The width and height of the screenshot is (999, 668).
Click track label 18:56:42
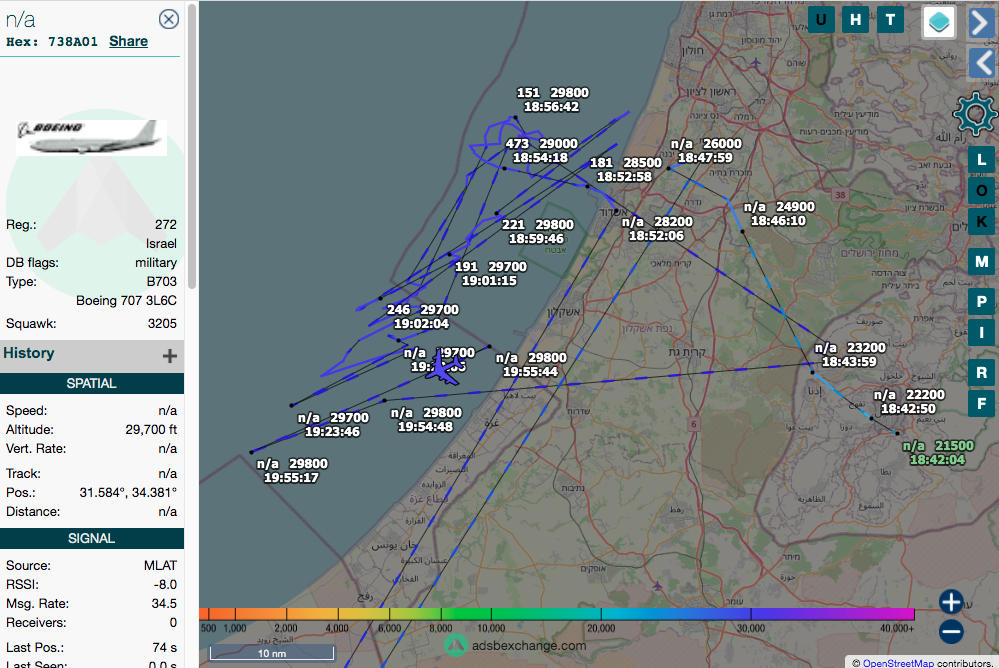click(552, 107)
